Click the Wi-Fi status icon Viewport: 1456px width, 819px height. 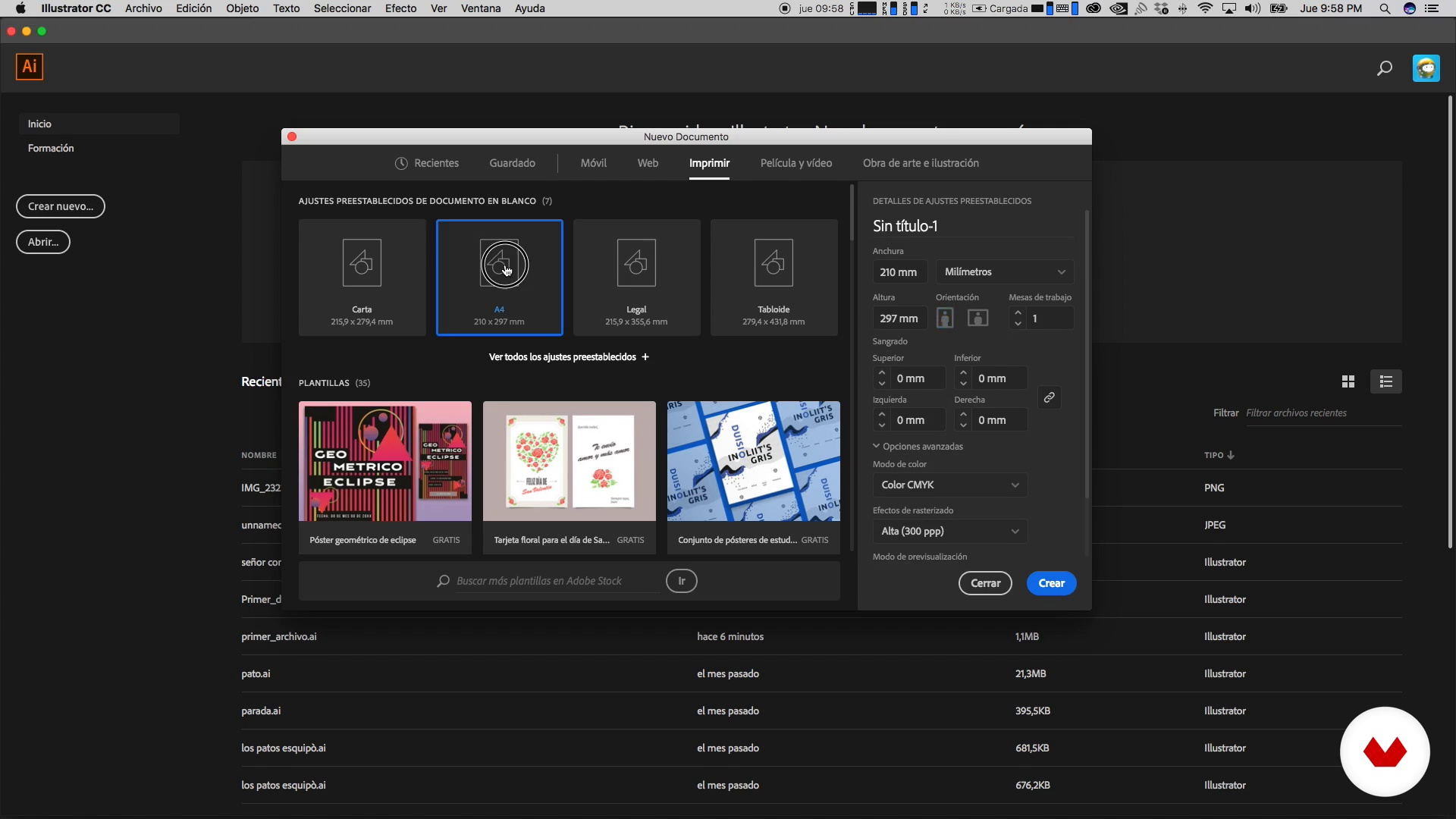pyautogui.click(x=1205, y=8)
